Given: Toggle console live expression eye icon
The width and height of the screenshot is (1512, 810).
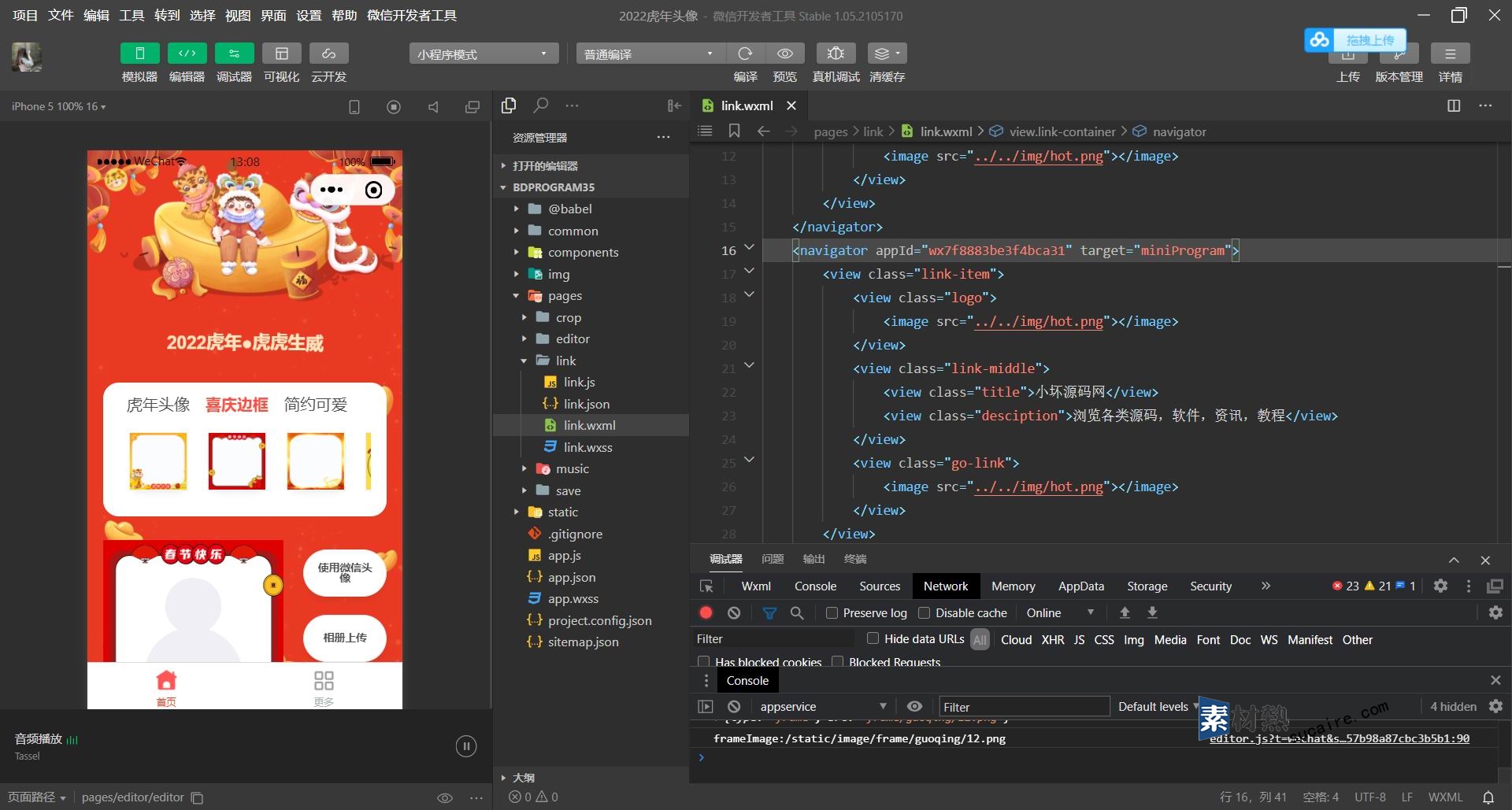Looking at the screenshot, I should point(914,706).
